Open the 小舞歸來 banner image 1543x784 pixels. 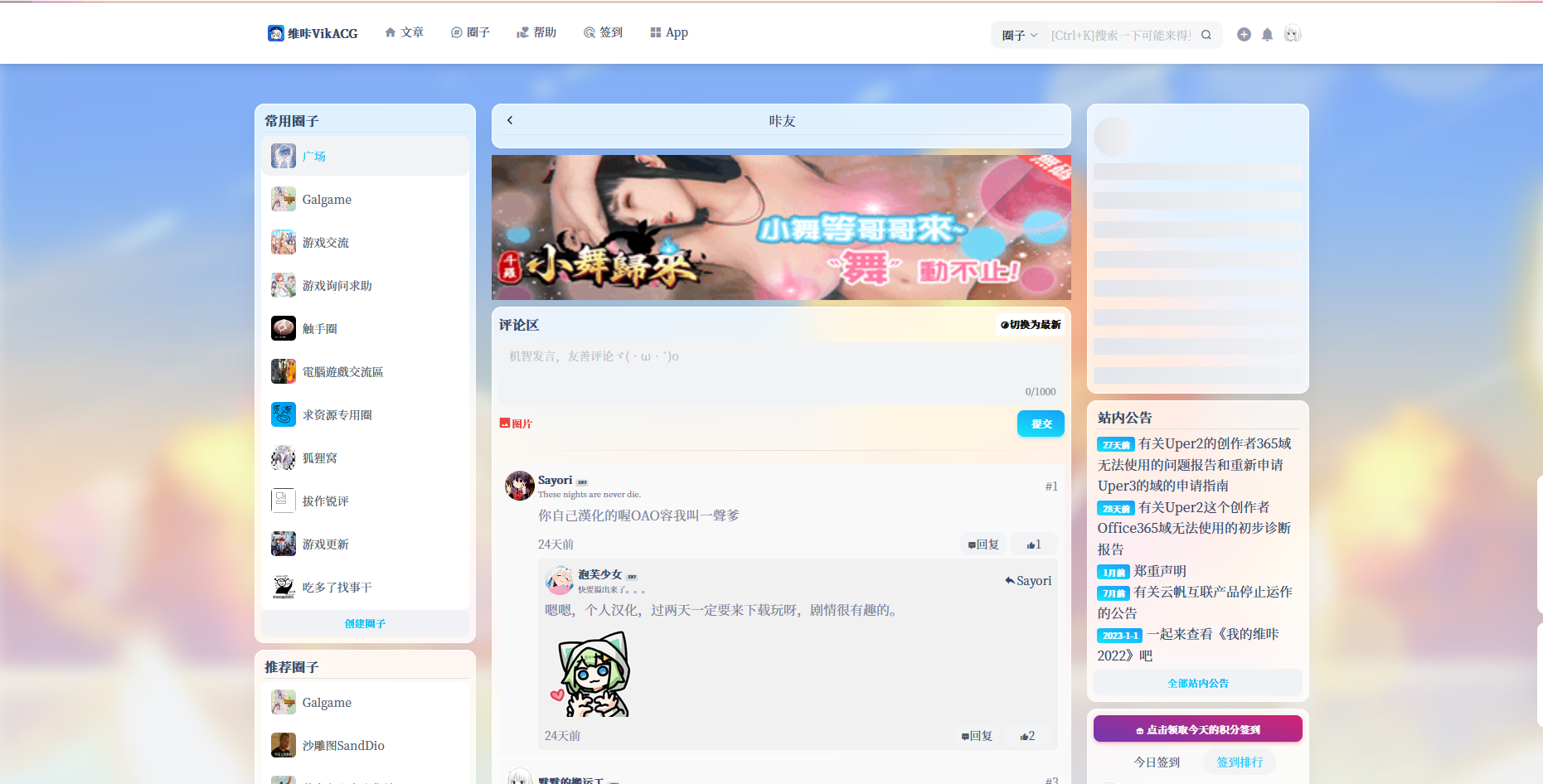pyautogui.click(x=781, y=227)
